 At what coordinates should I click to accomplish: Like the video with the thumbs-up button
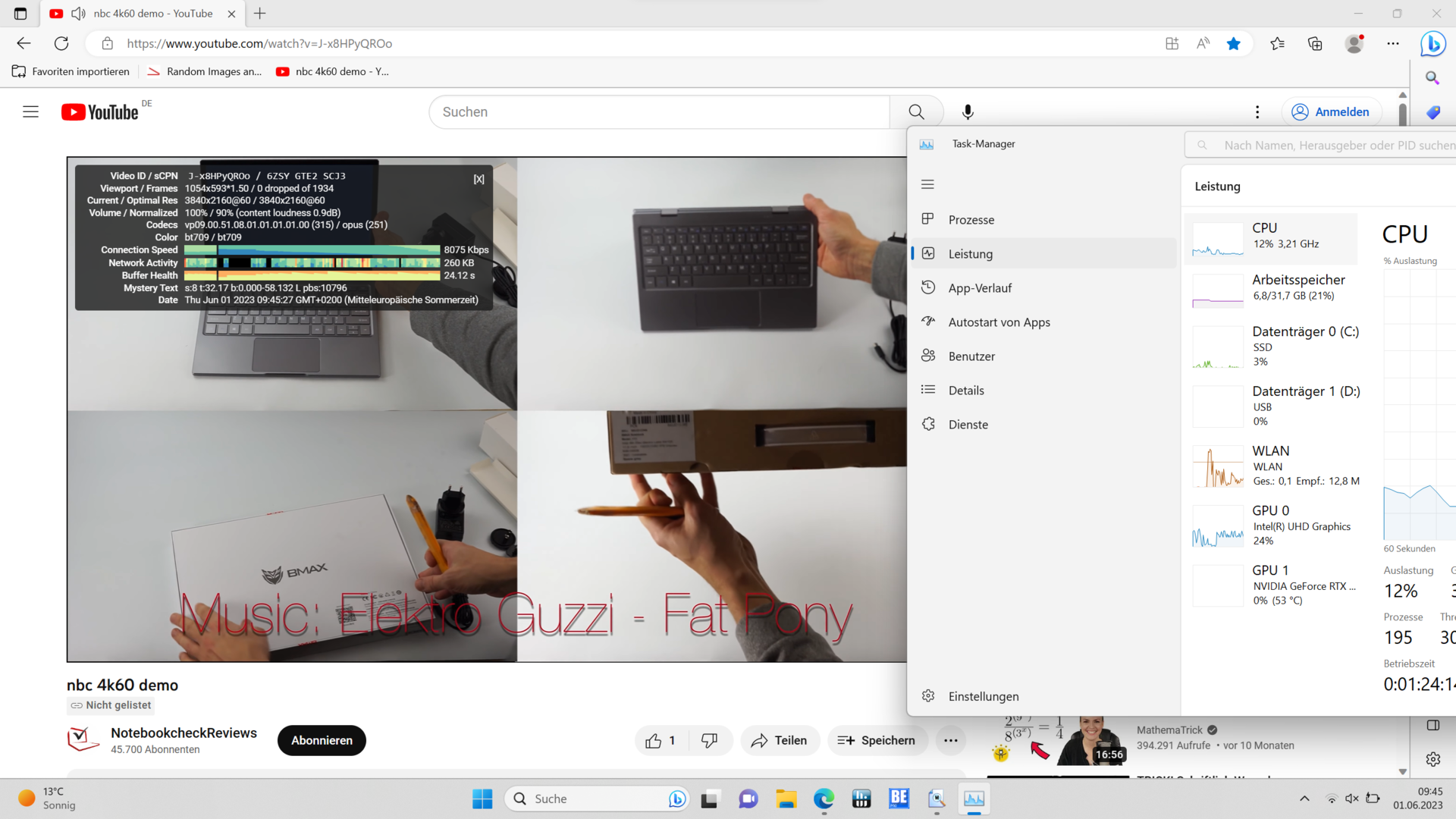660,741
